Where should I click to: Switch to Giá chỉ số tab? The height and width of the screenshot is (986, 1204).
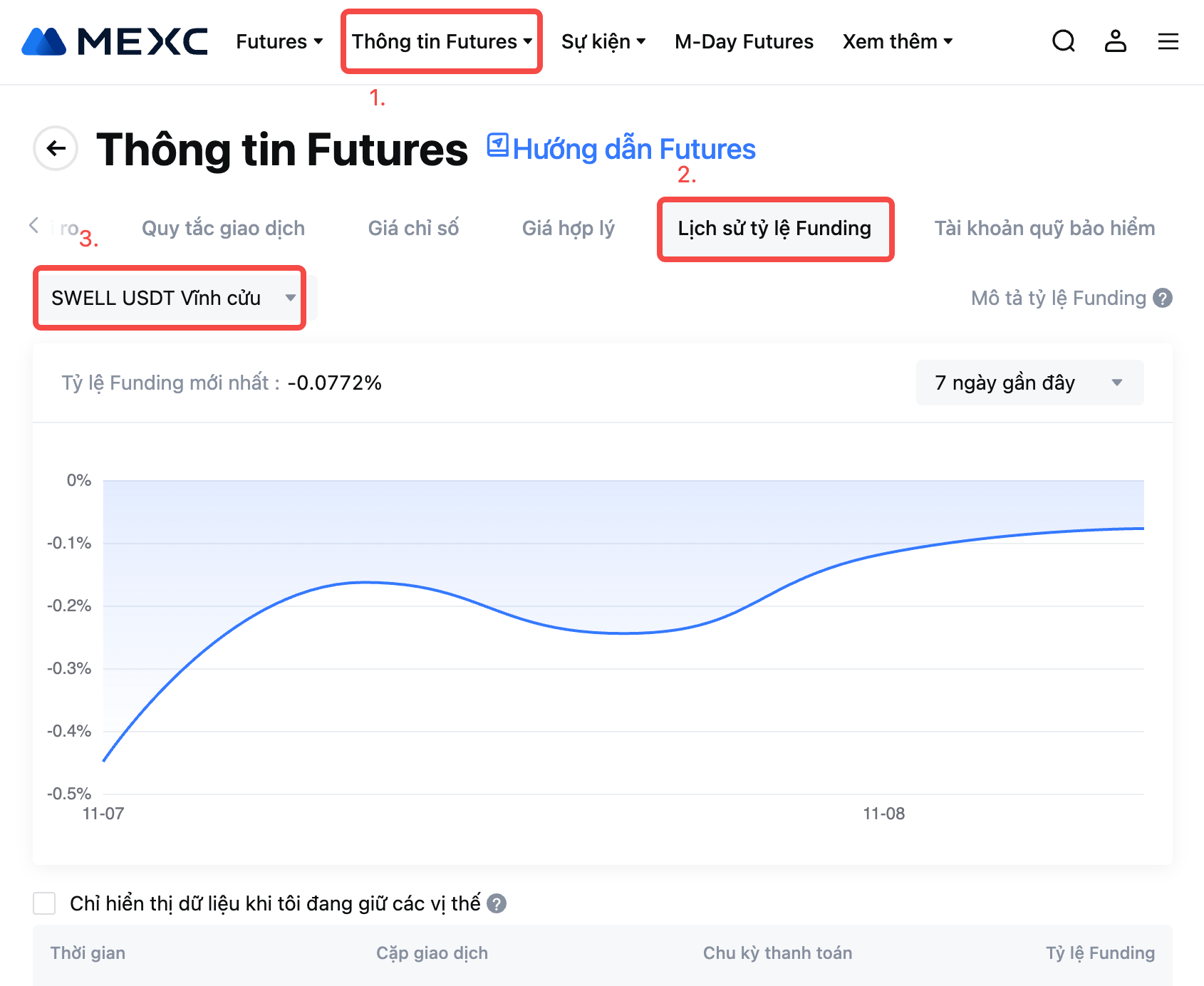(x=413, y=228)
